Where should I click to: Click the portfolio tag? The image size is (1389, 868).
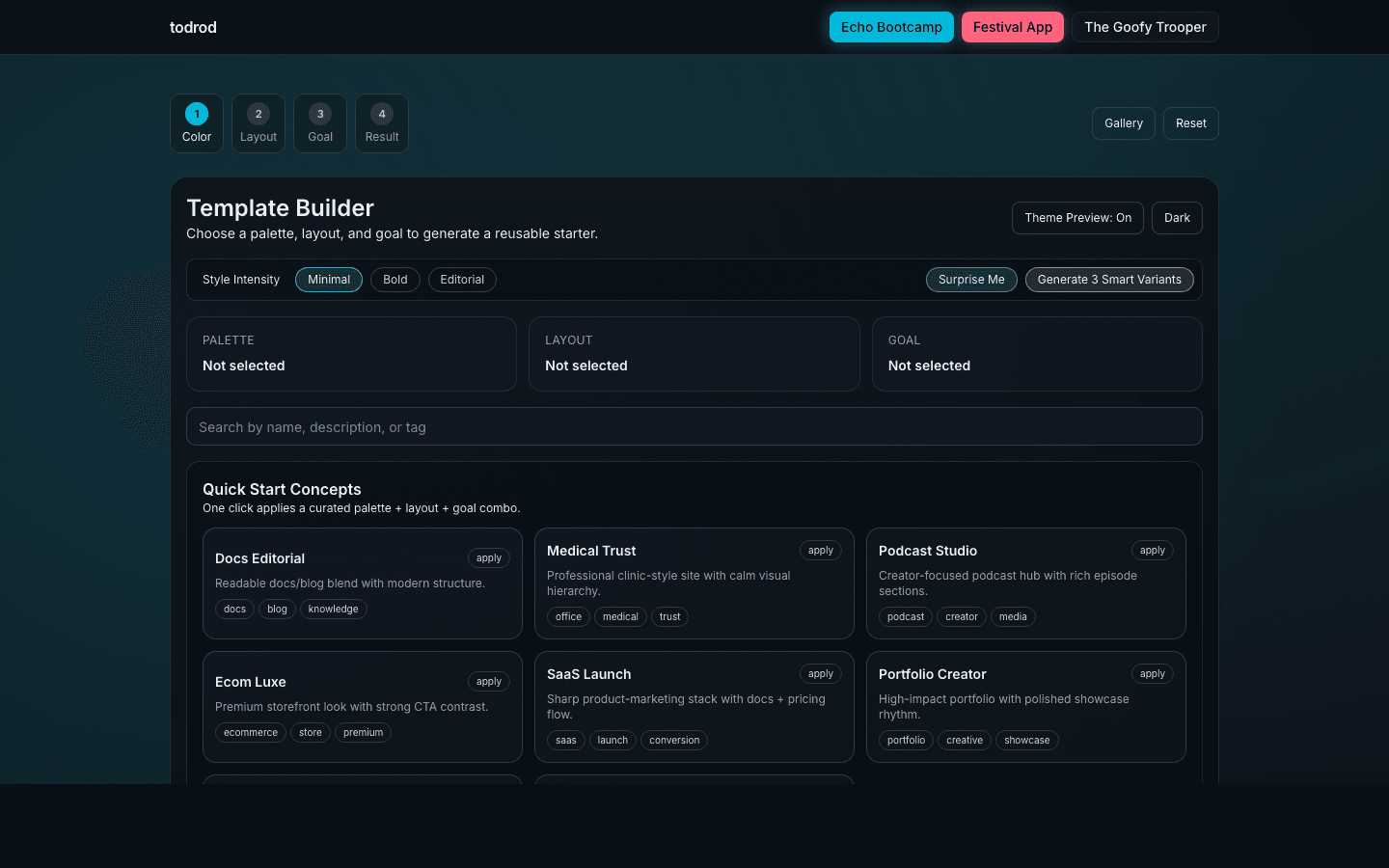(x=906, y=741)
